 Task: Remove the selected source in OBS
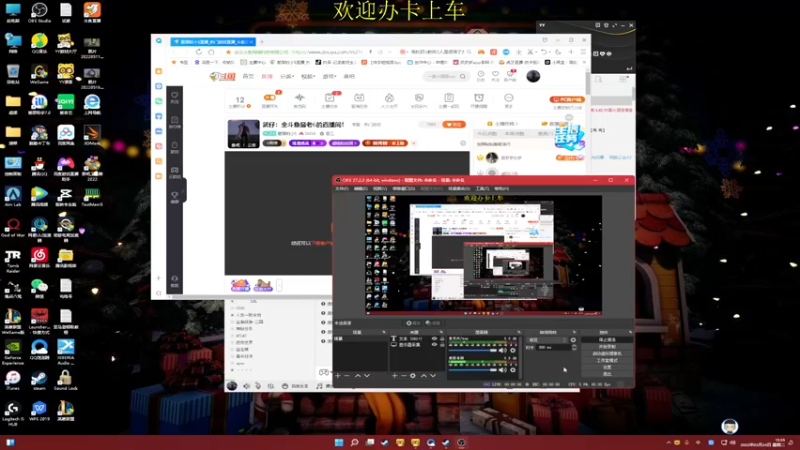pos(404,376)
